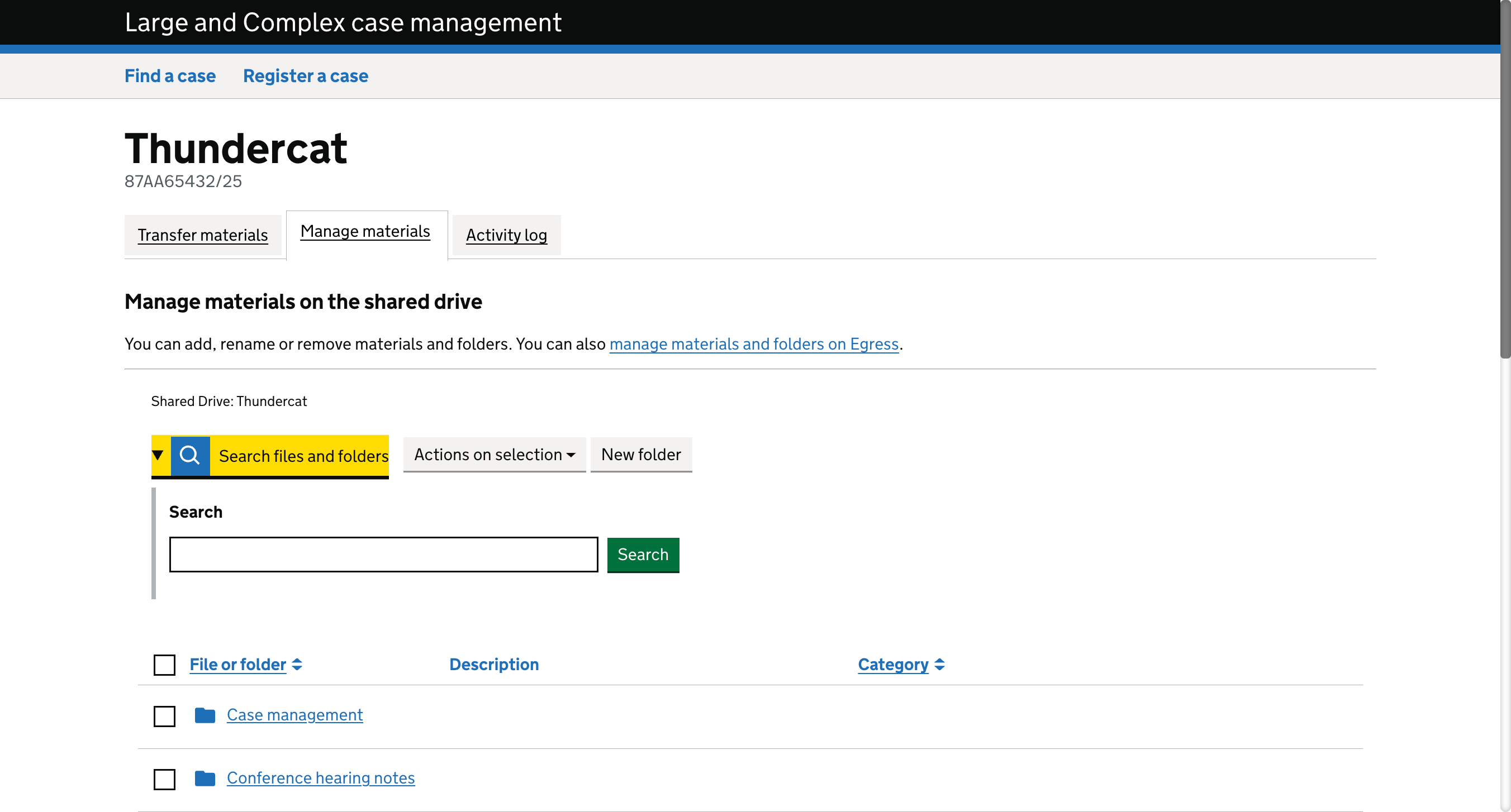Open manage materials and folders on Egress link
1511x812 pixels.
click(754, 343)
